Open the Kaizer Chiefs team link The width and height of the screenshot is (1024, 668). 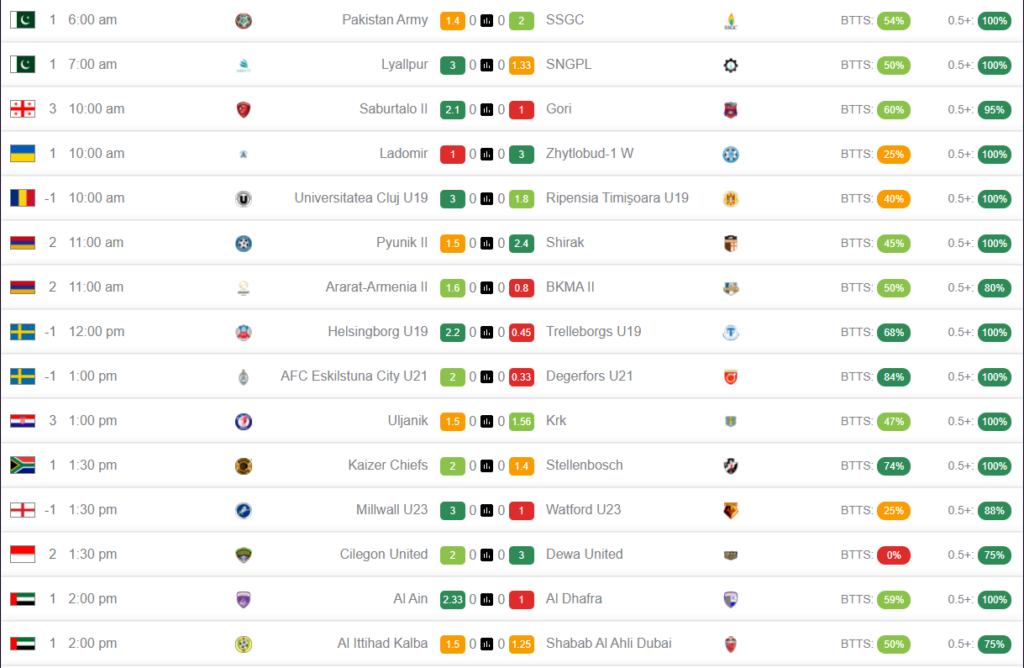click(388, 465)
